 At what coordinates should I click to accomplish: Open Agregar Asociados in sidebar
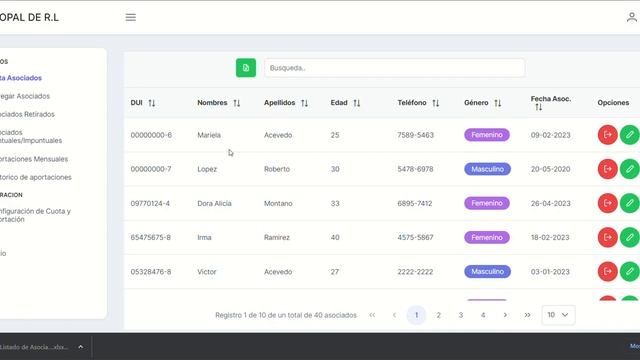point(25,96)
